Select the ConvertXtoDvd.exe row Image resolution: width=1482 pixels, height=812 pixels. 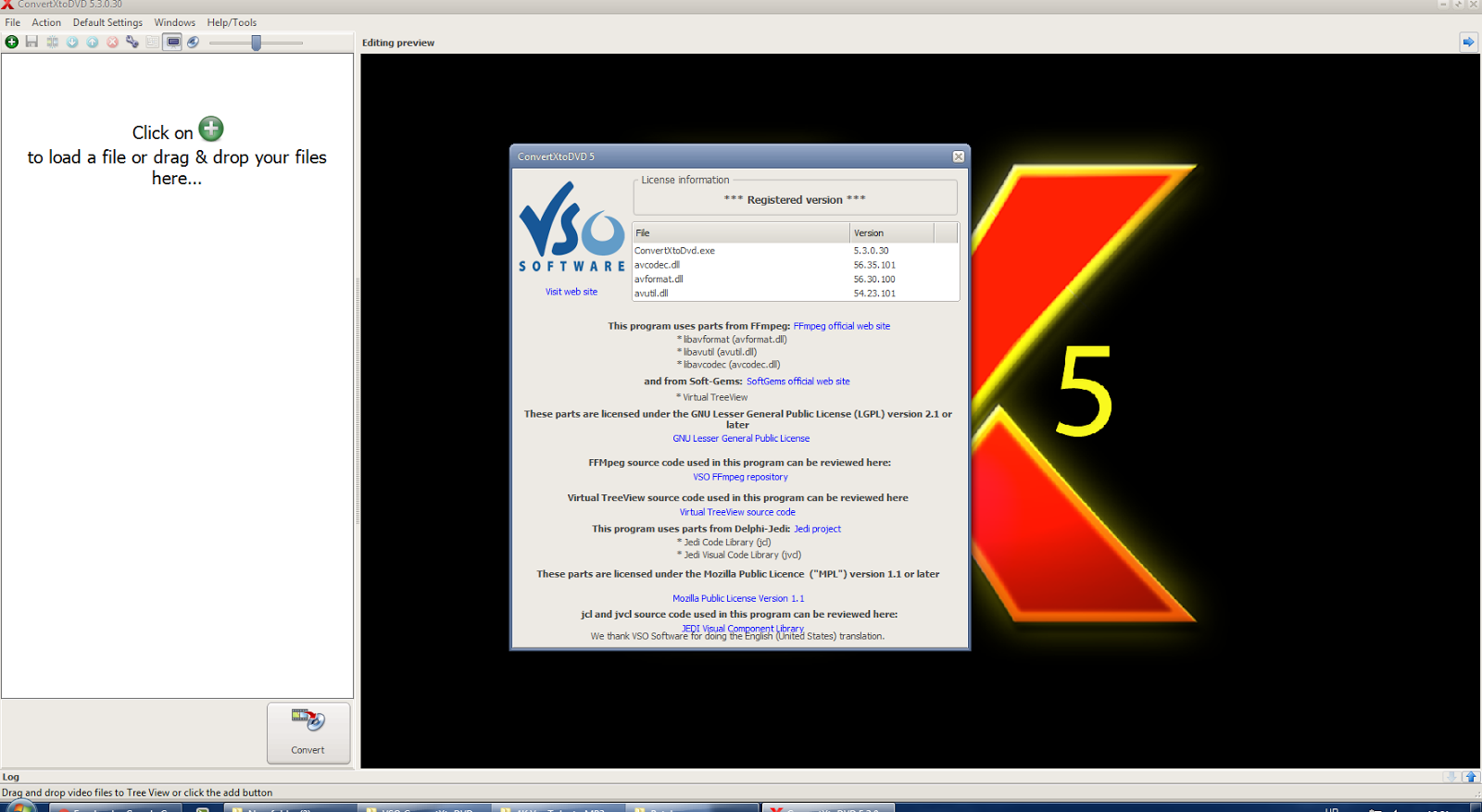click(796, 251)
